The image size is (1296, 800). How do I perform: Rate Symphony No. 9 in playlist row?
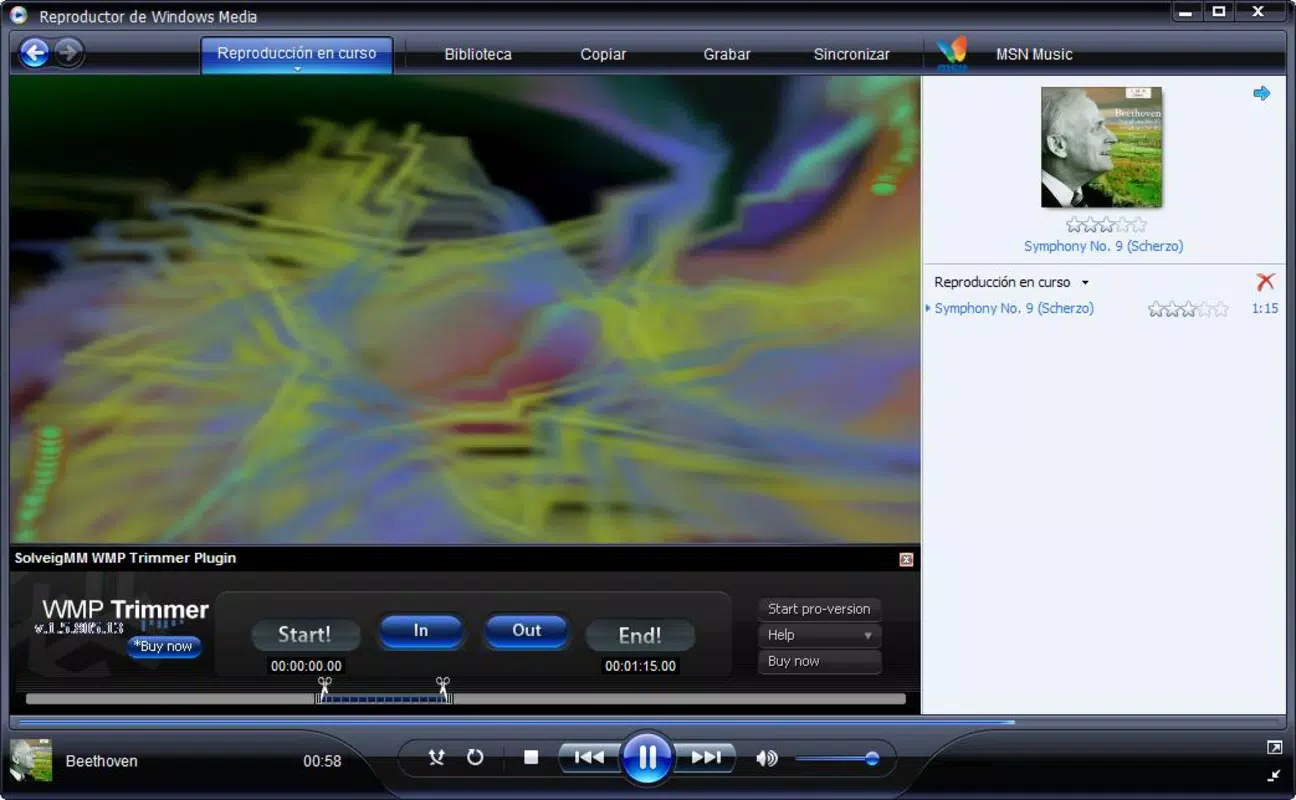point(1188,309)
